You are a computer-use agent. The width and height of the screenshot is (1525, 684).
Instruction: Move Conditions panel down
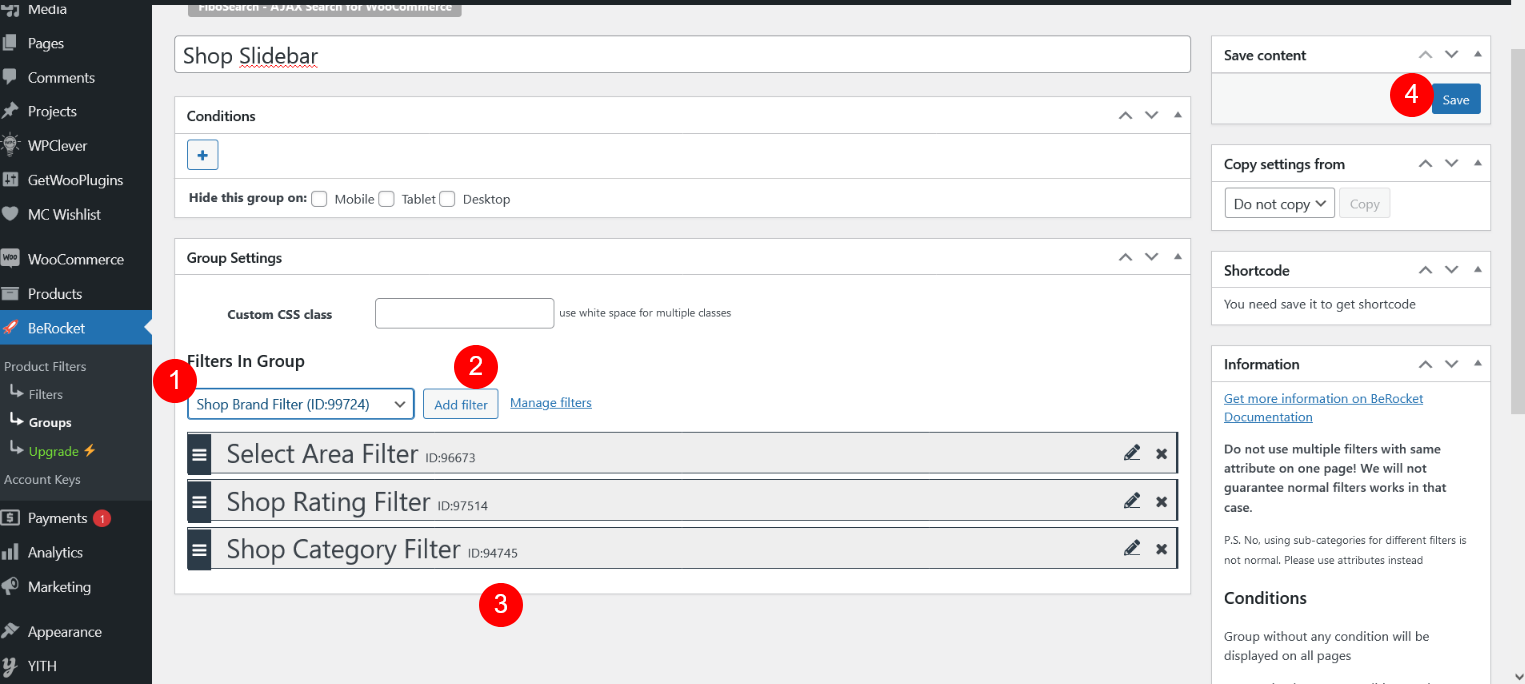(x=1151, y=116)
